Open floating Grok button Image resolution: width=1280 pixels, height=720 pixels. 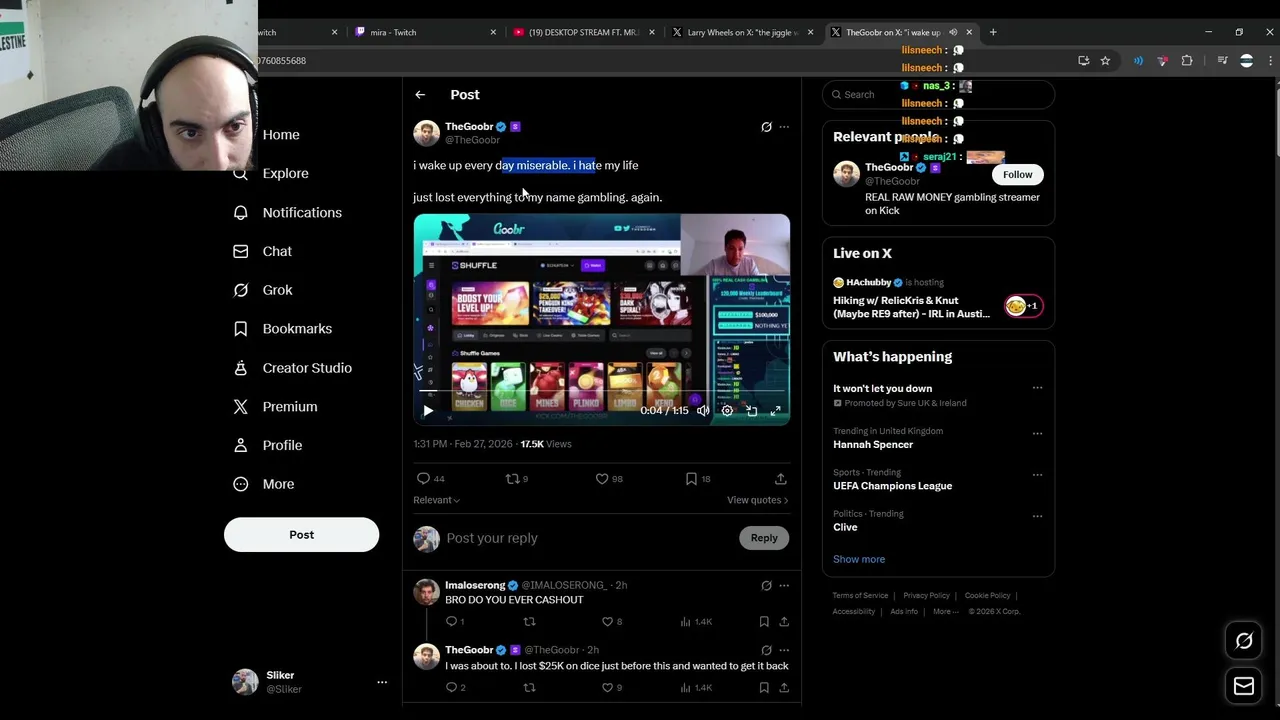pos(1244,641)
